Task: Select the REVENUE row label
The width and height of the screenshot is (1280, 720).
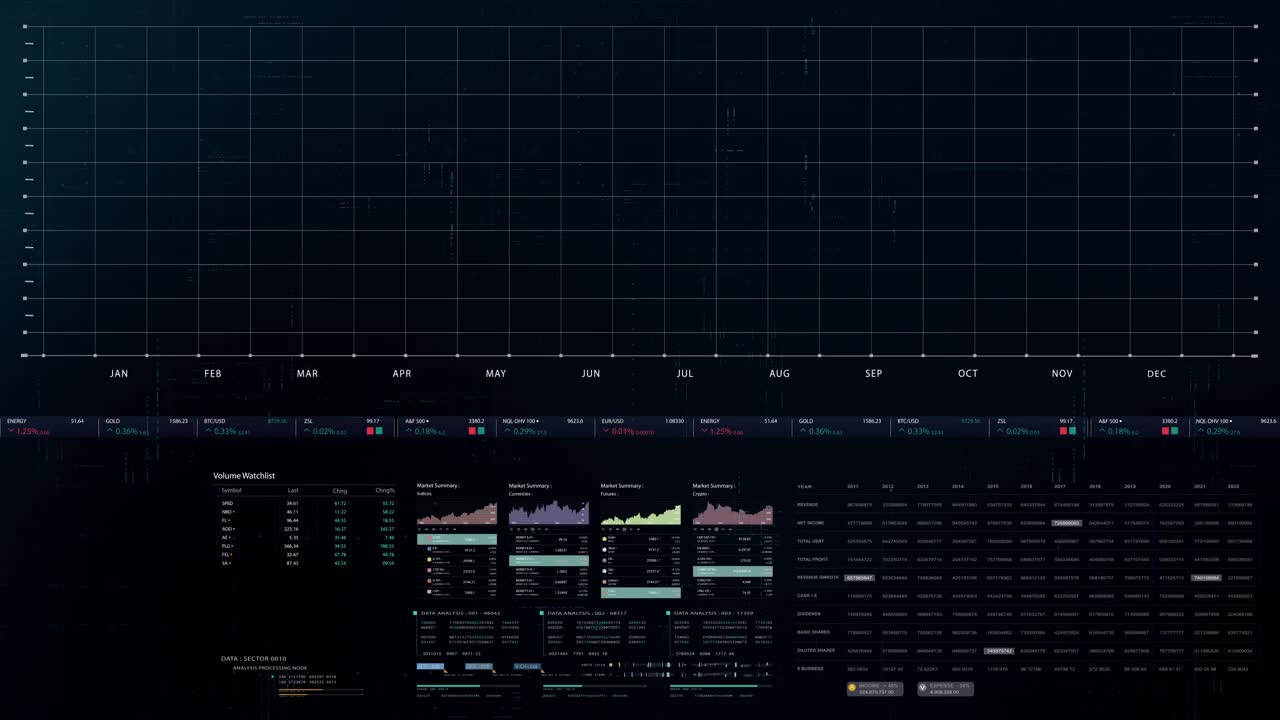Action: point(808,505)
